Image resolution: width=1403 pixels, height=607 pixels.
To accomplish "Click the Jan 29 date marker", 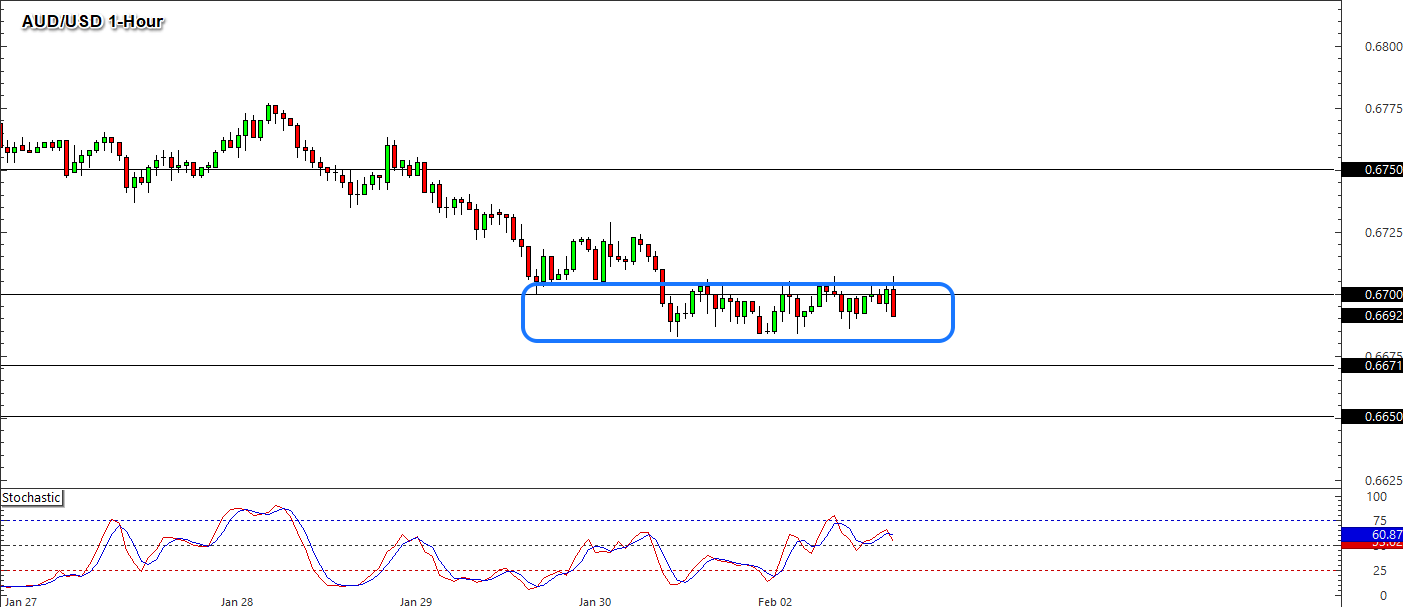I will pos(415,601).
